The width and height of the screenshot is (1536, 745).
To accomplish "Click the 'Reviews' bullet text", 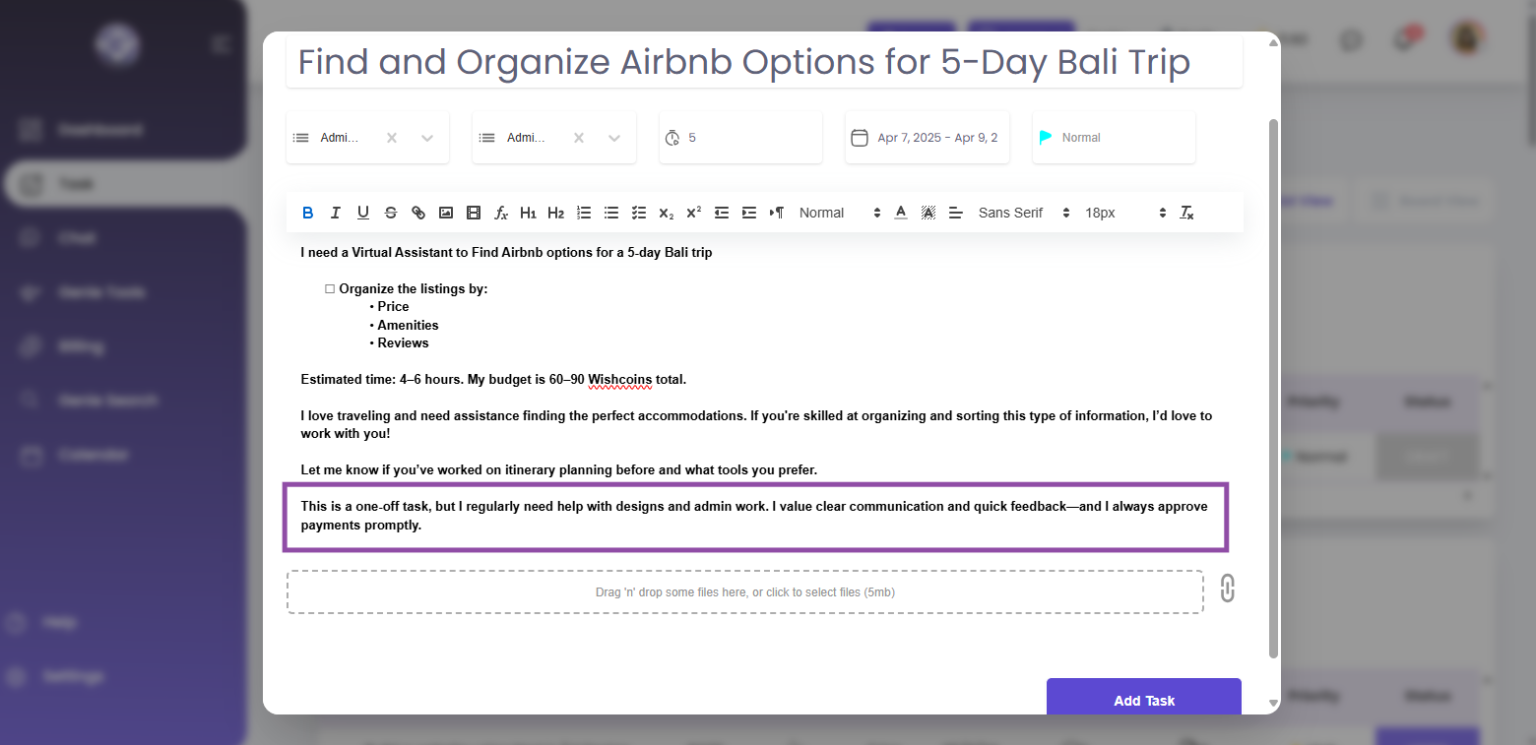I will tap(403, 343).
